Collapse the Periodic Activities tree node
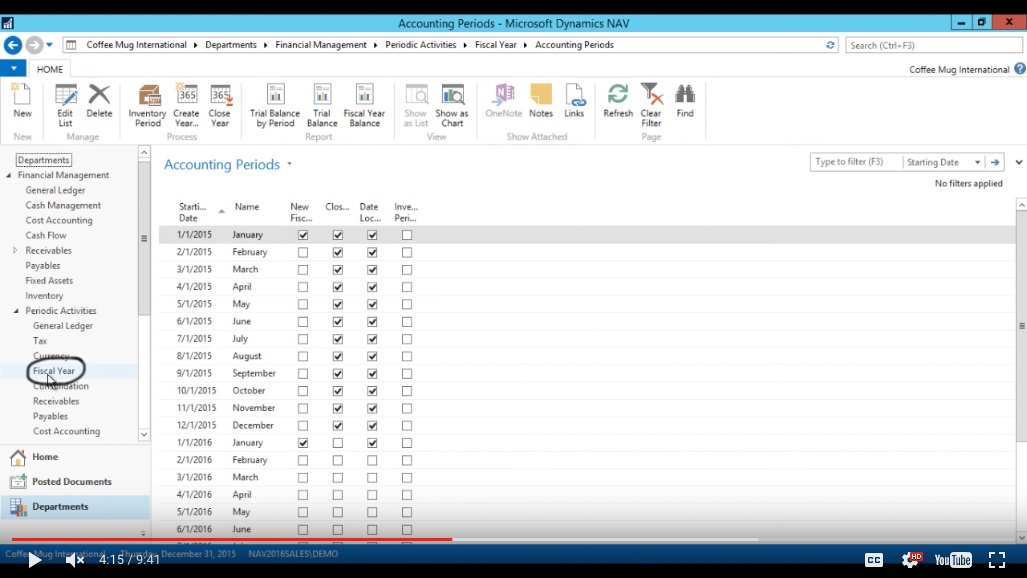The width and height of the screenshot is (1027, 578). click(x=16, y=311)
